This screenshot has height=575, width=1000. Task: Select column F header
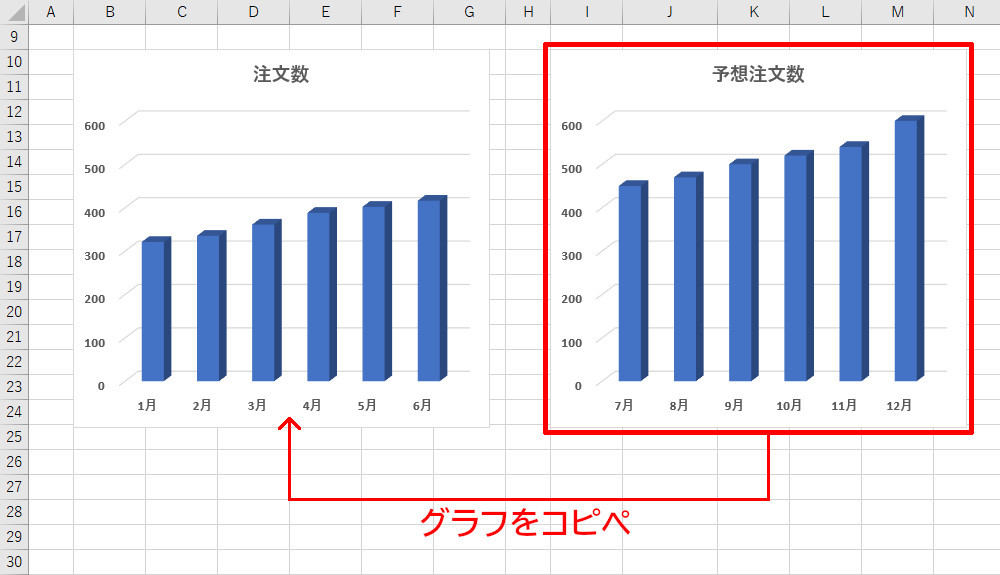(x=397, y=11)
